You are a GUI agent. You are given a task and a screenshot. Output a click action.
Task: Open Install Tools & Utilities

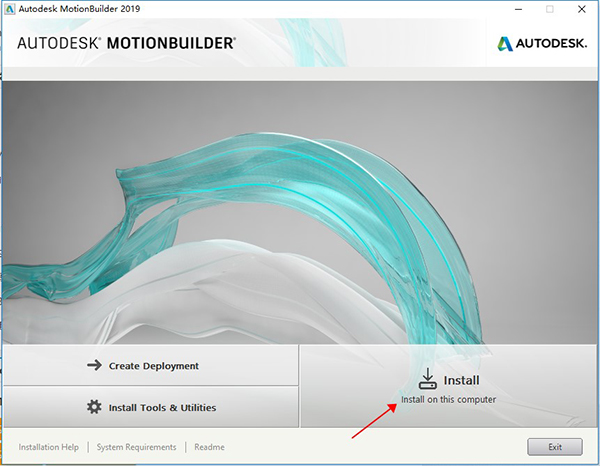click(x=151, y=407)
